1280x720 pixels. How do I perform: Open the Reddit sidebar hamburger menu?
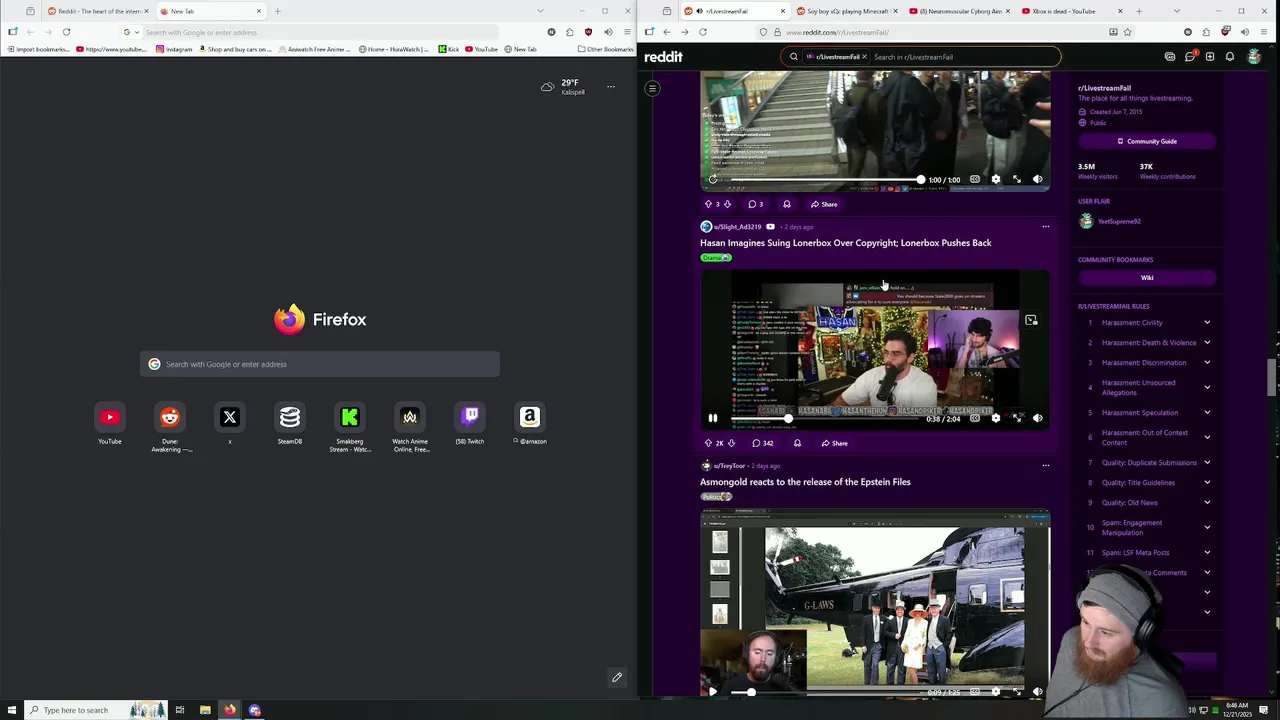pos(652,89)
